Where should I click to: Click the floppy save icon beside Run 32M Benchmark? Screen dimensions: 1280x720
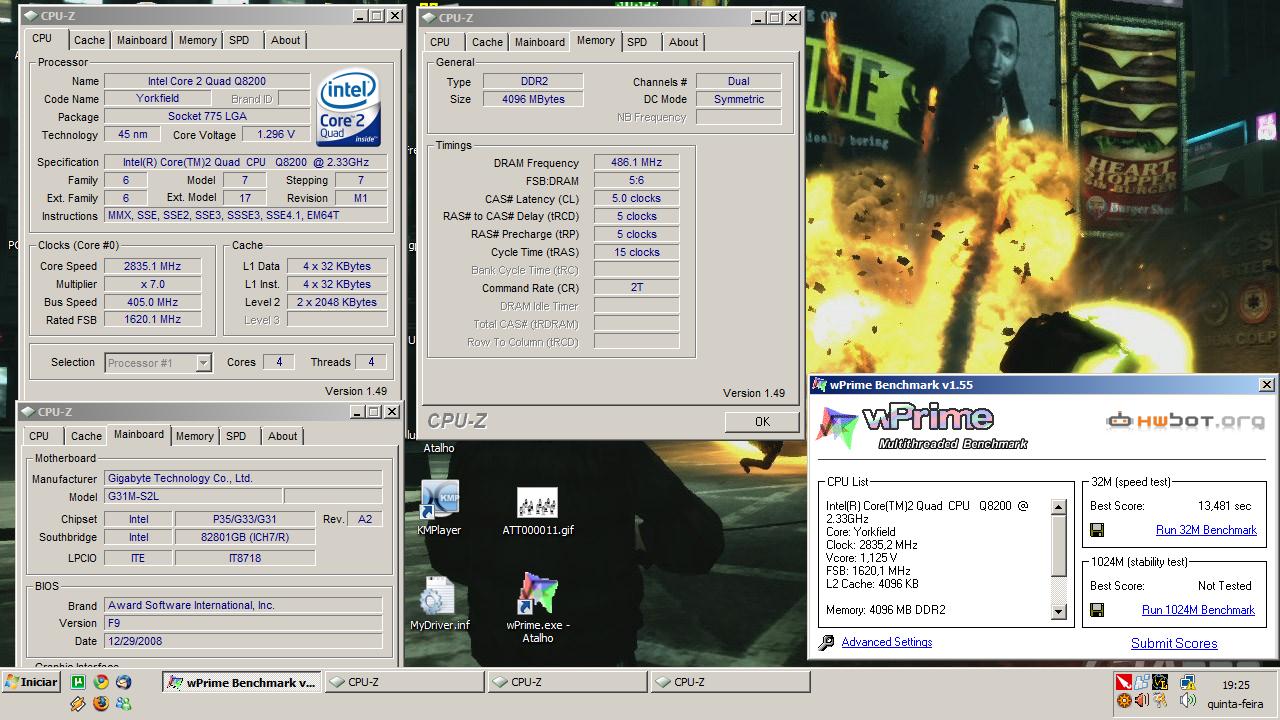(1097, 530)
